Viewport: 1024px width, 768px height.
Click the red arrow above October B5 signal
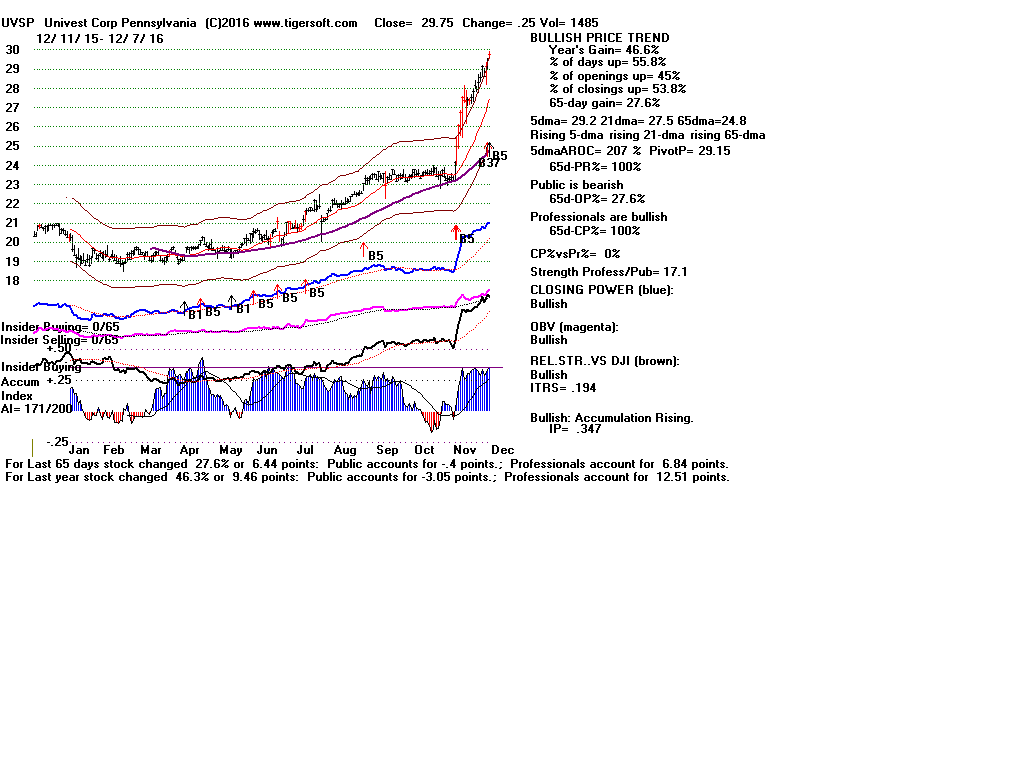[455, 230]
